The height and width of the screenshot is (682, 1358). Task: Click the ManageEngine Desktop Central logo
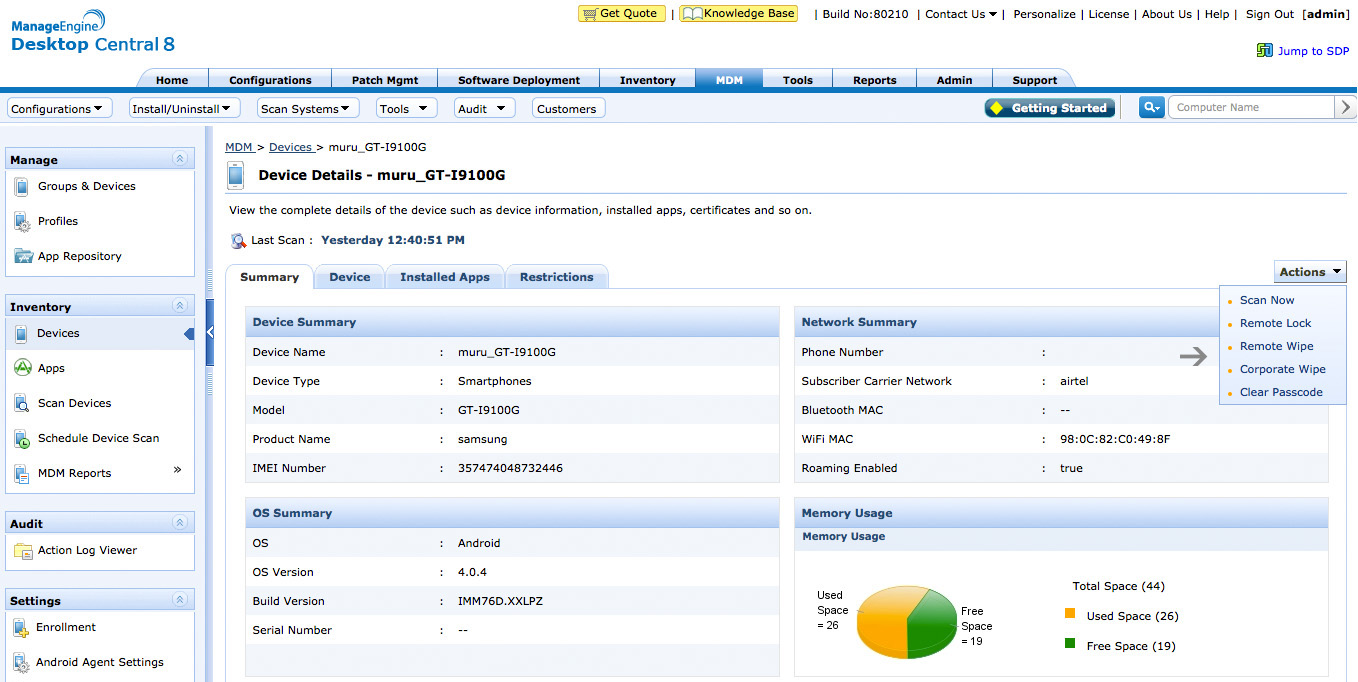point(93,32)
